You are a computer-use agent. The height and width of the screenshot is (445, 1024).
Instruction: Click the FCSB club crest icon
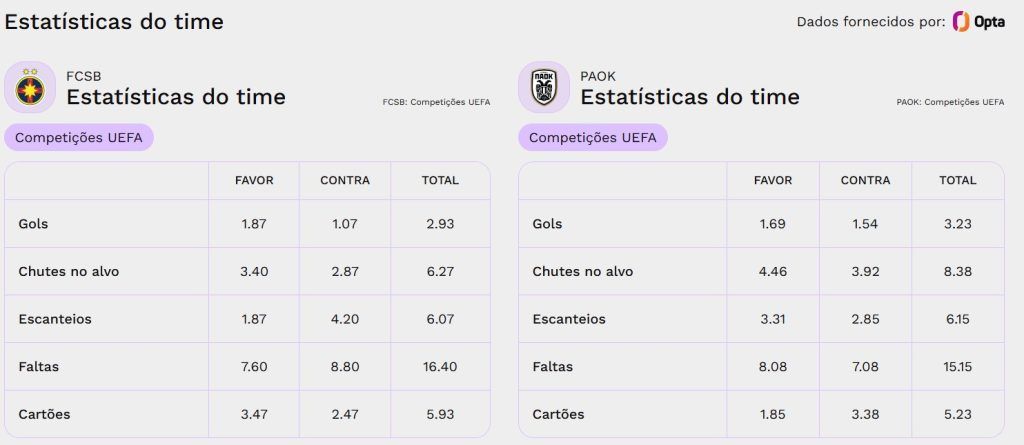click(30, 87)
